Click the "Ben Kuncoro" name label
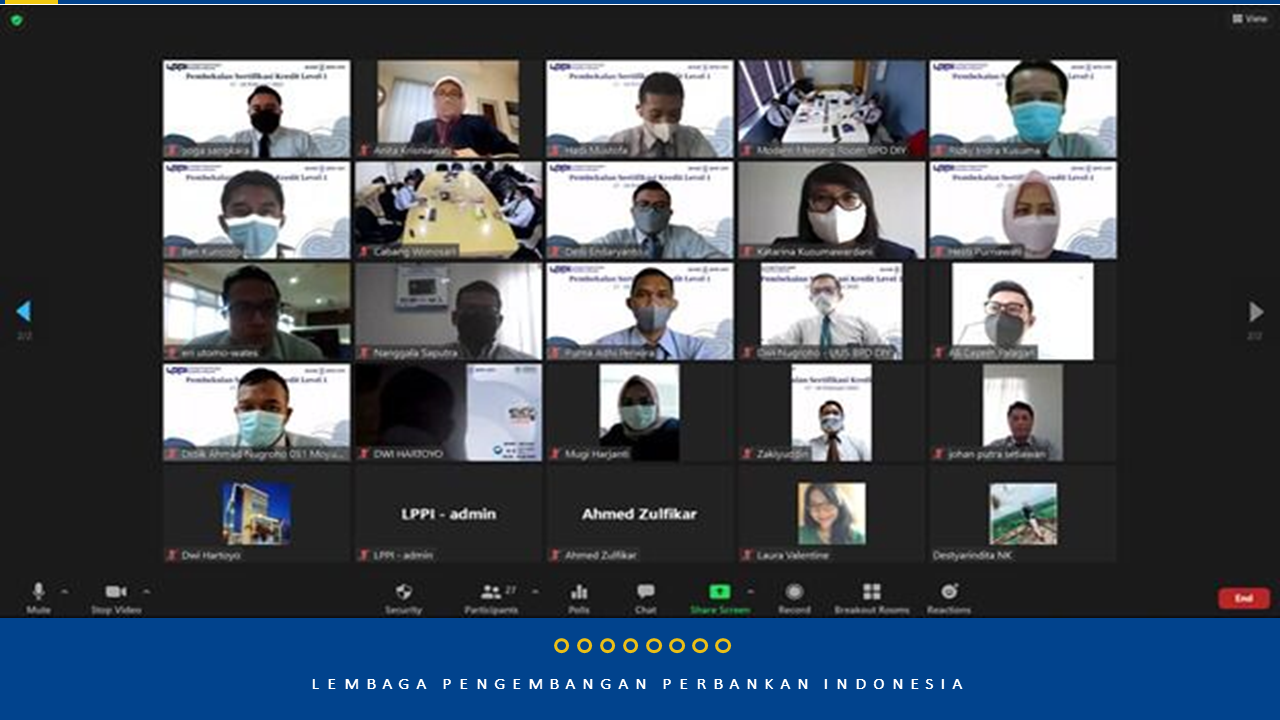The width and height of the screenshot is (1280, 720). point(211,252)
